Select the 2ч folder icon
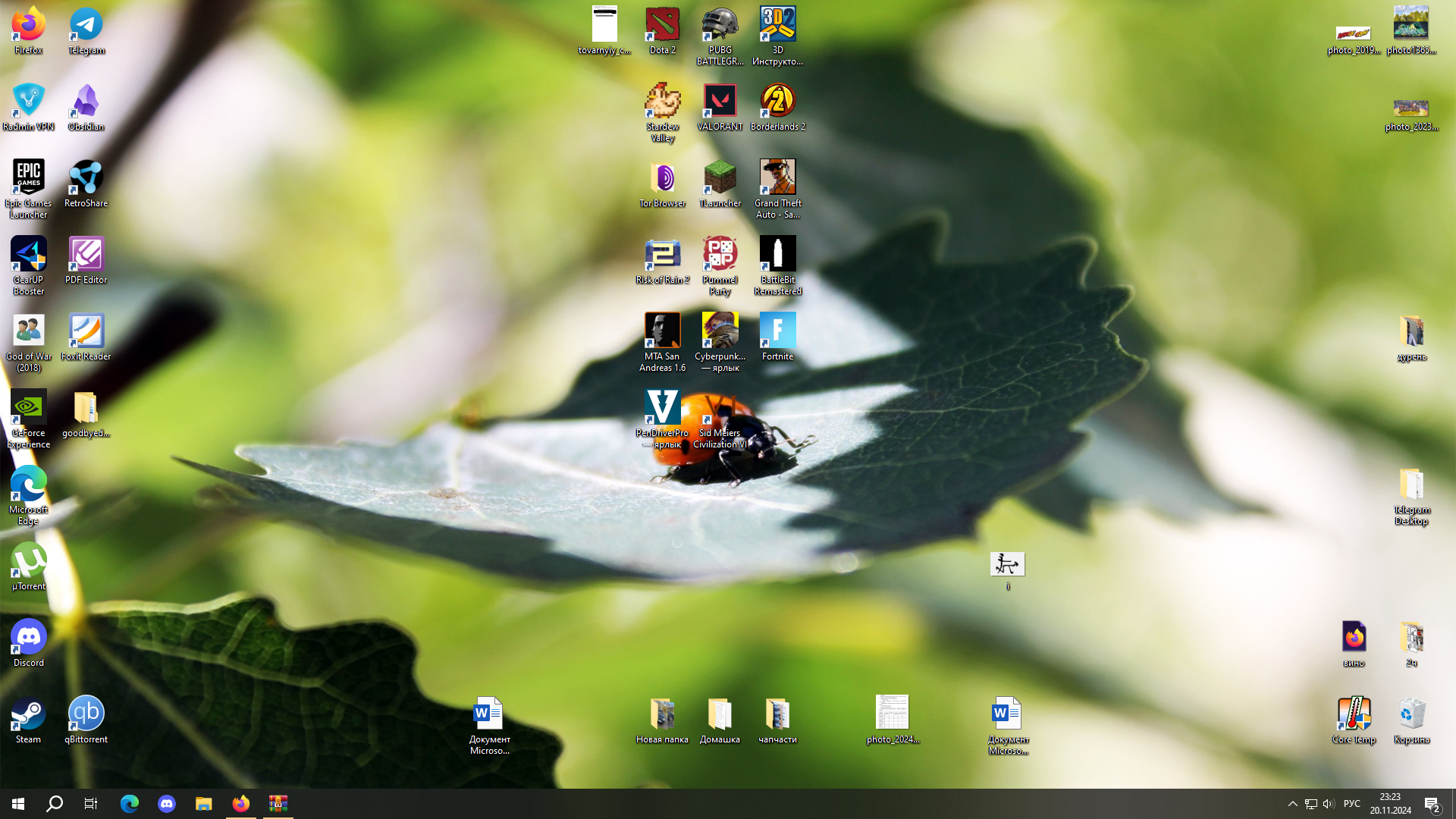This screenshot has height=819, width=1456. pos(1412,643)
